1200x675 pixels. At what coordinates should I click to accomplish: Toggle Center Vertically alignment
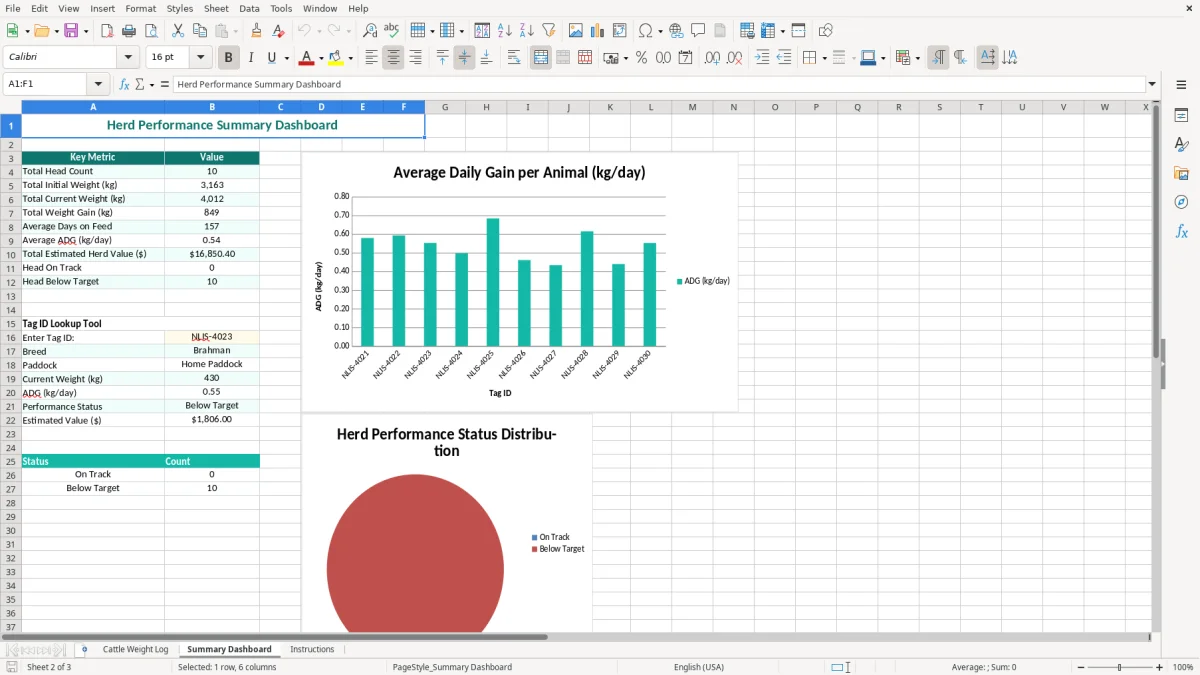(x=464, y=58)
